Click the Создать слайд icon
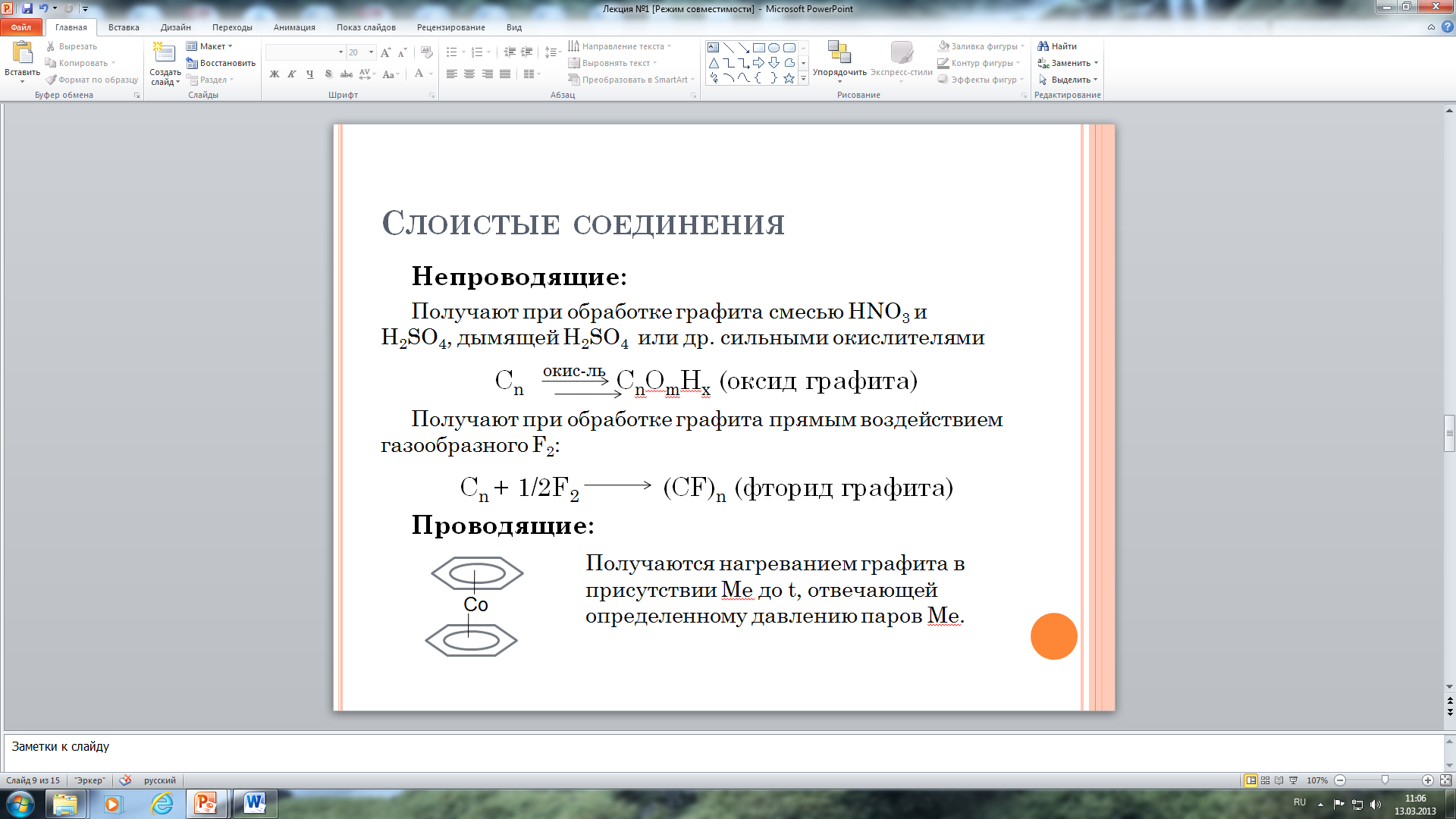Screen dimensions: 1456x819 click(164, 53)
